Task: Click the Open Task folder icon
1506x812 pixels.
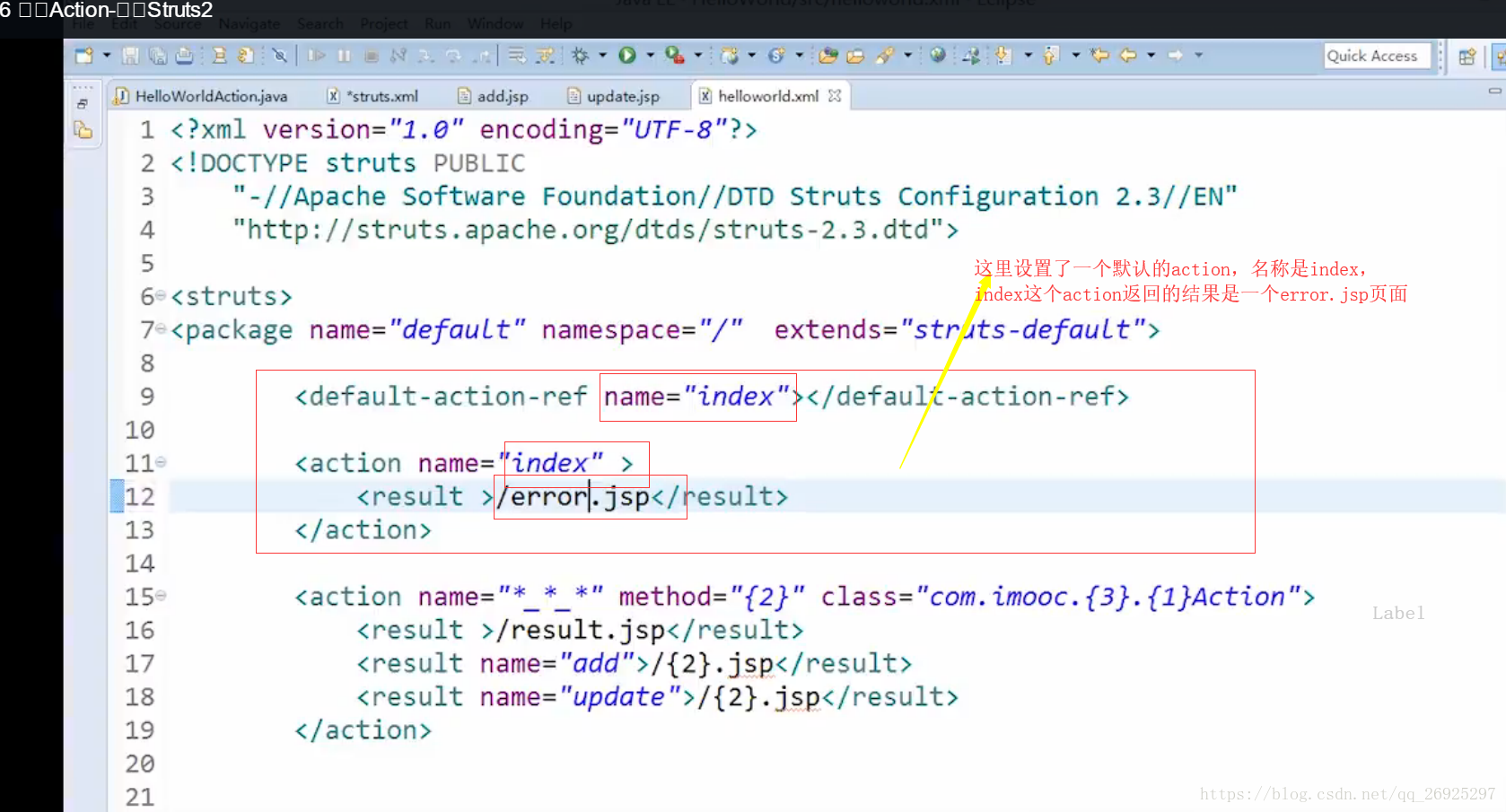Action: [855, 56]
